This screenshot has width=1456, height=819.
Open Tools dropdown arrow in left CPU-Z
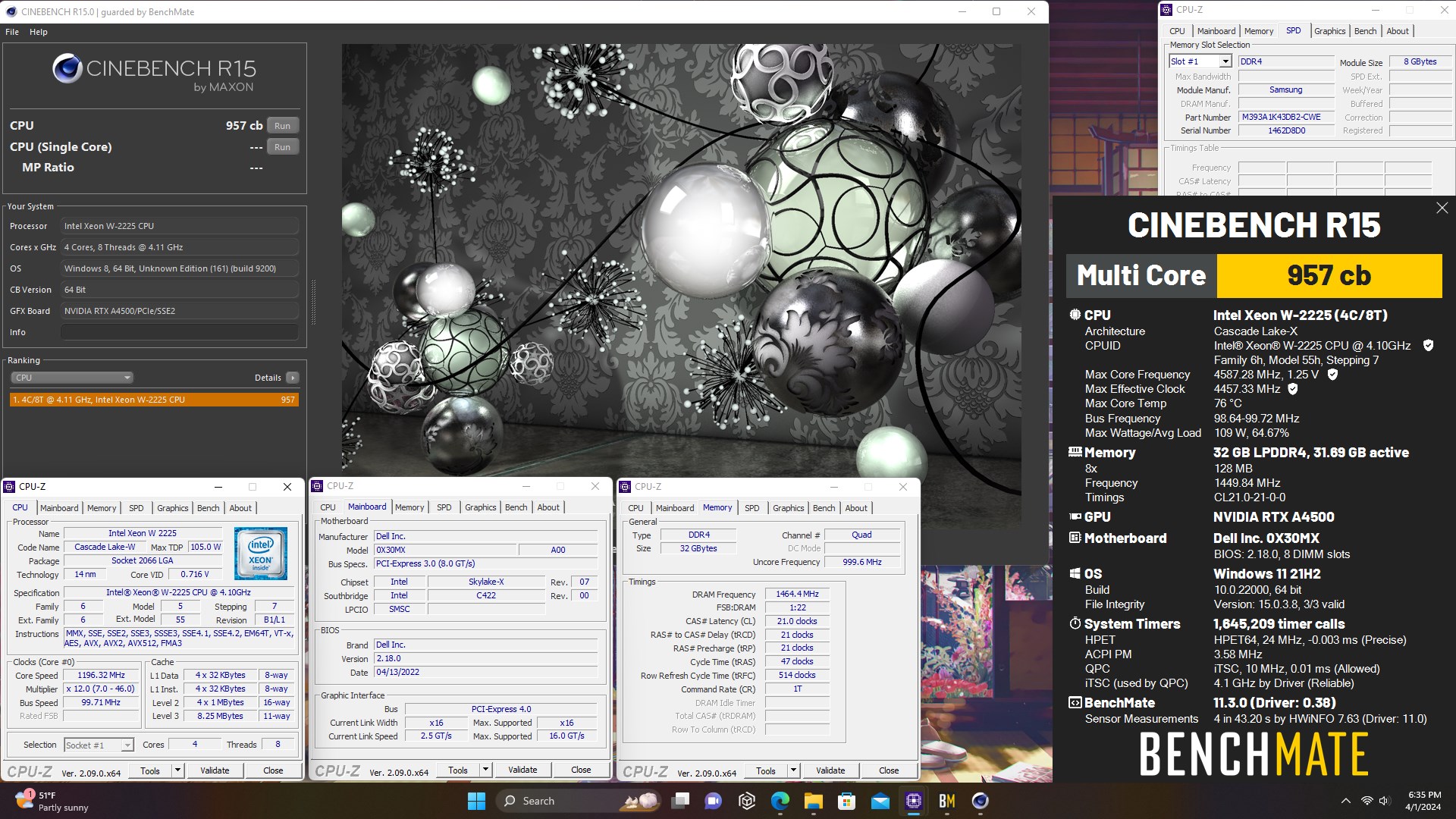178,770
